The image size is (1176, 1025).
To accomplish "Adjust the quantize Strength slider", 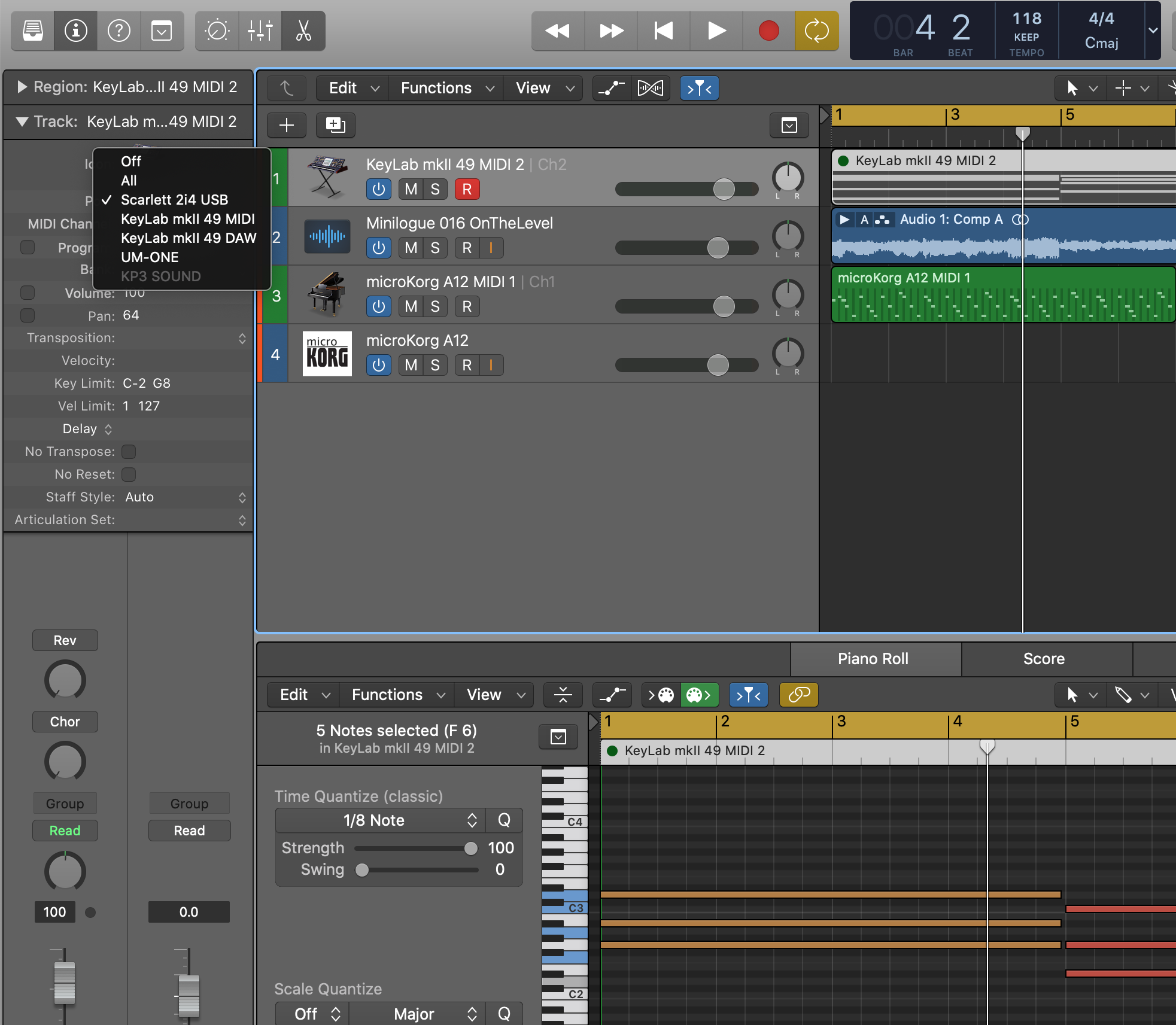I will coord(470,848).
